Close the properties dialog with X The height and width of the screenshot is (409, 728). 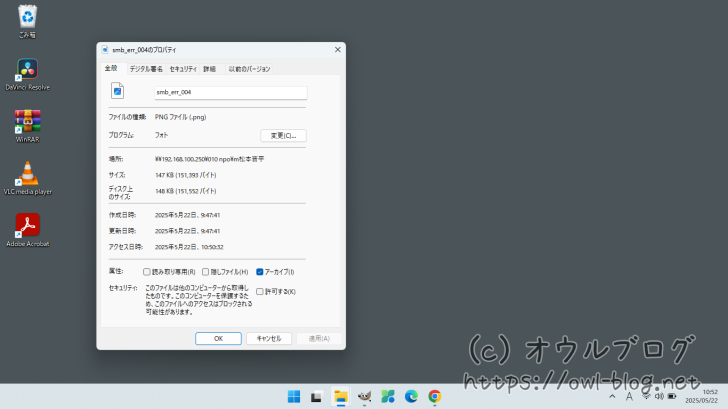(x=338, y=50)
